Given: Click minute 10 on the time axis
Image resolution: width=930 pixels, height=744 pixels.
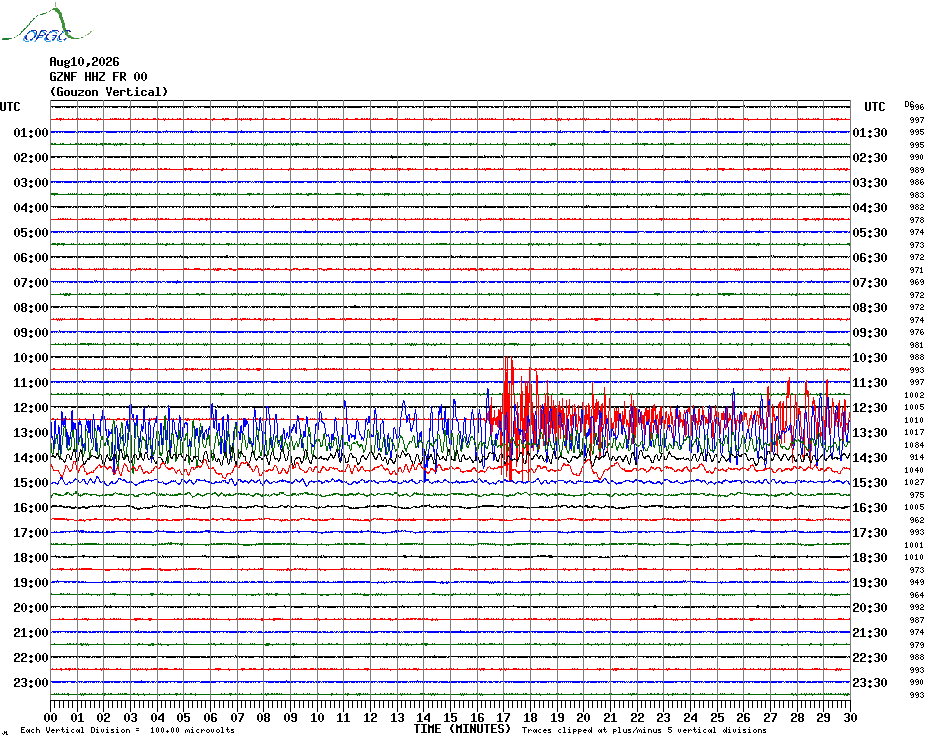Looking at the screenshot, I should pos(317,717).
